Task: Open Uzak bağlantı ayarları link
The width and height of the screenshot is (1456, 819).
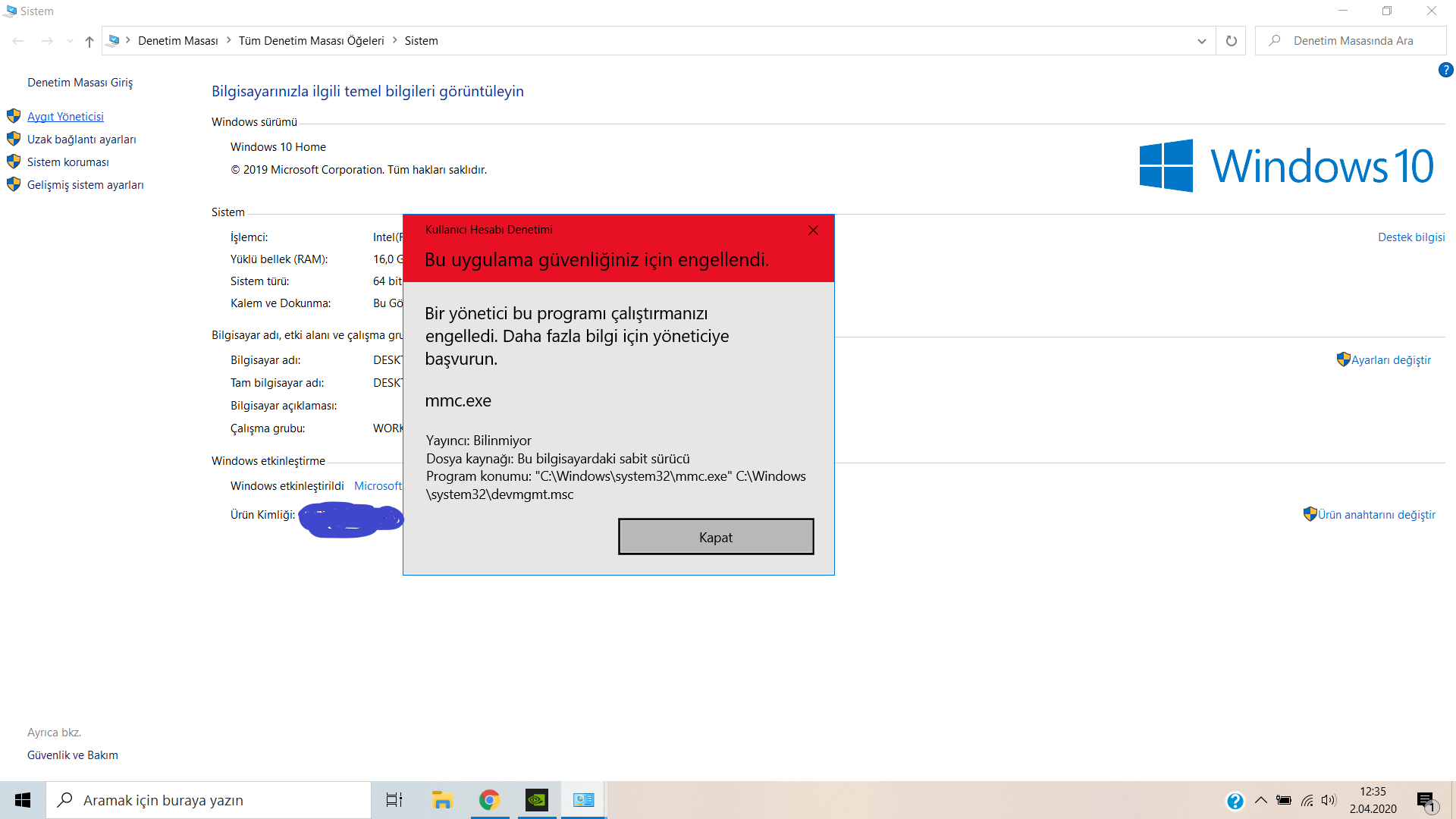Action: [81, 140]
